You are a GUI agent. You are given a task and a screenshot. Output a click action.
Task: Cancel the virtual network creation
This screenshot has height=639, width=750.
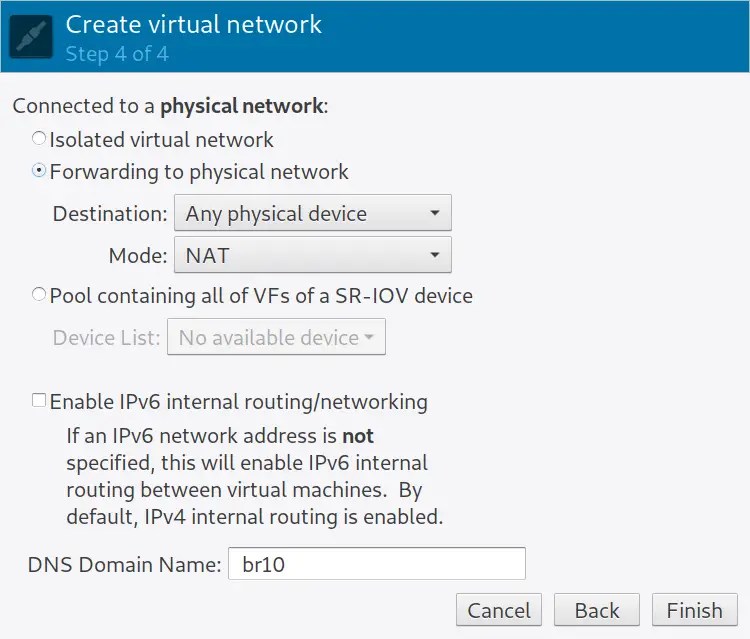(499, 610)
